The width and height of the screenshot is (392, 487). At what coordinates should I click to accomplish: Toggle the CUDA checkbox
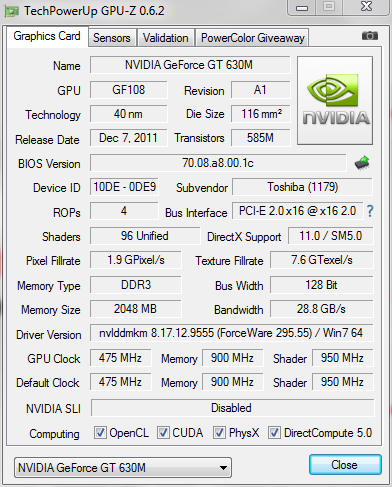[163, 433]
